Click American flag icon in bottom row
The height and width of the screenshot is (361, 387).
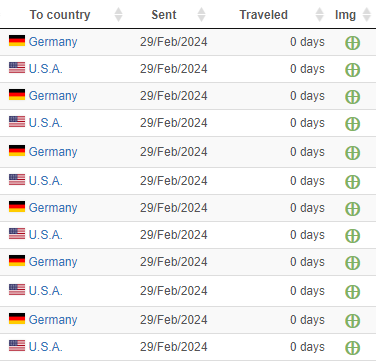click(17, 346)
